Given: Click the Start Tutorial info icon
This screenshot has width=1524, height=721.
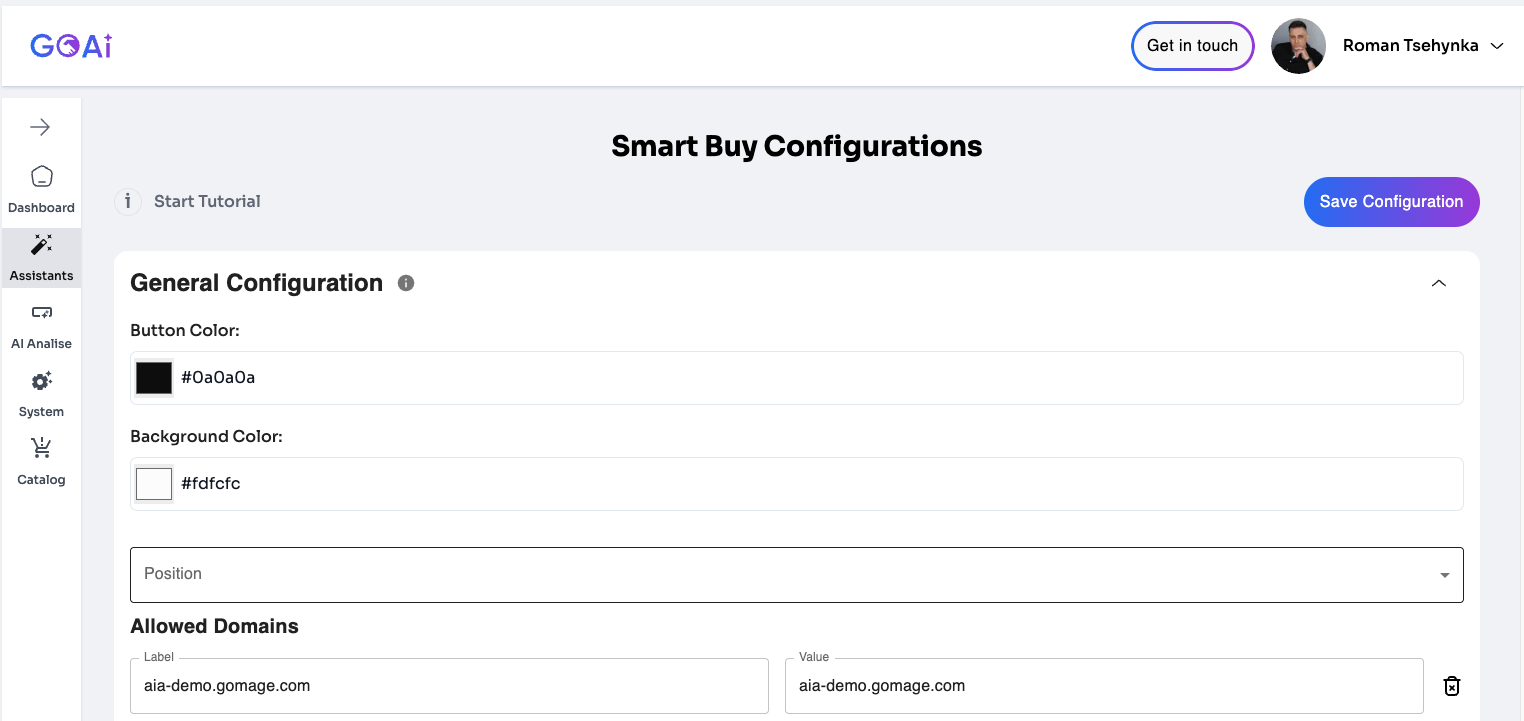Looking at the screenshot, I should pos(128,202).
